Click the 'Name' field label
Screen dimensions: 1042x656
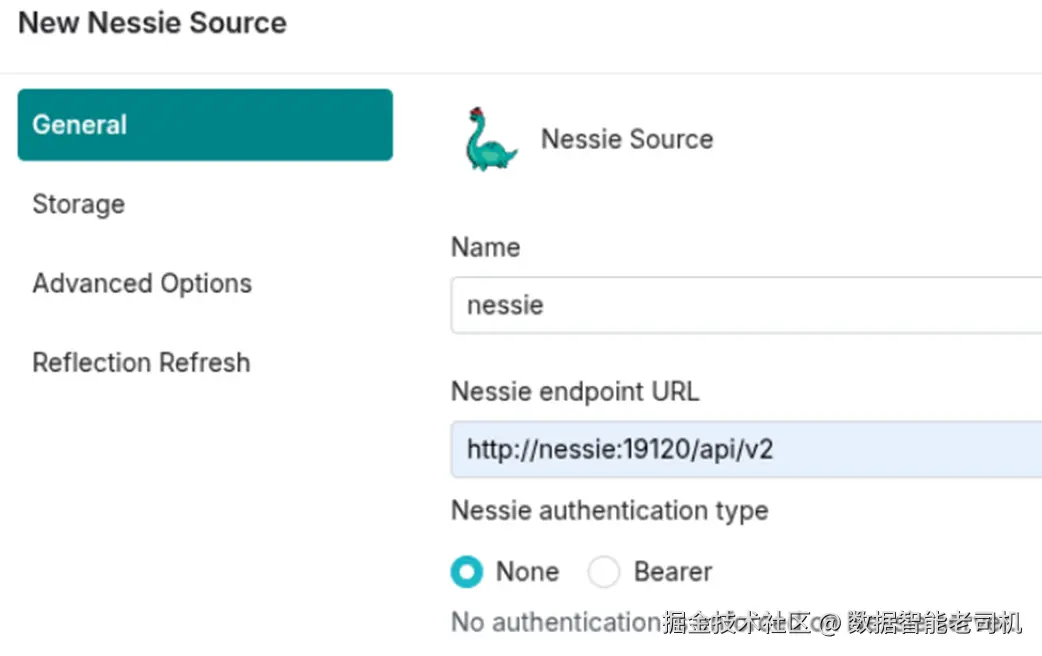coord(485,247)
